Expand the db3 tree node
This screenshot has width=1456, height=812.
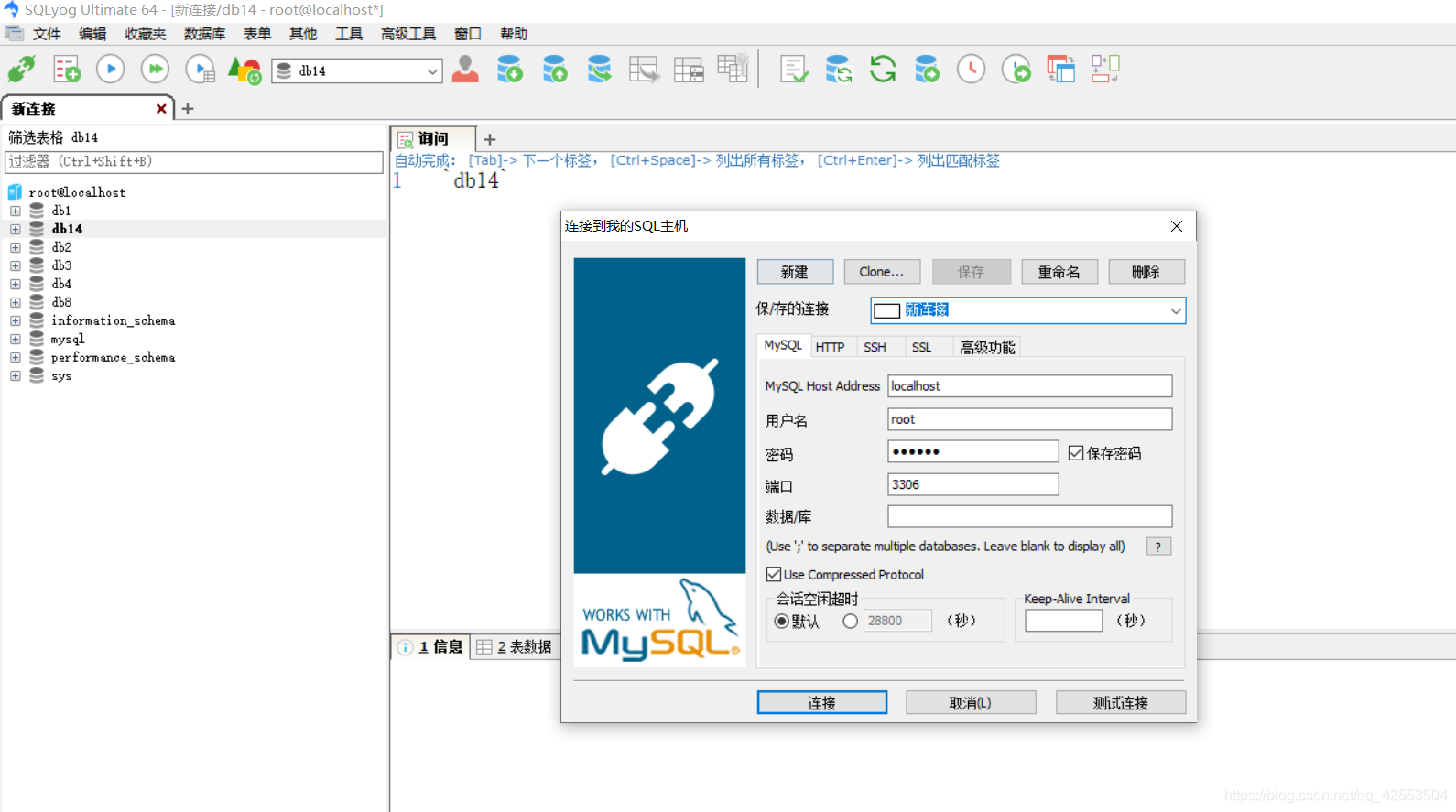(x=16, y=265)
